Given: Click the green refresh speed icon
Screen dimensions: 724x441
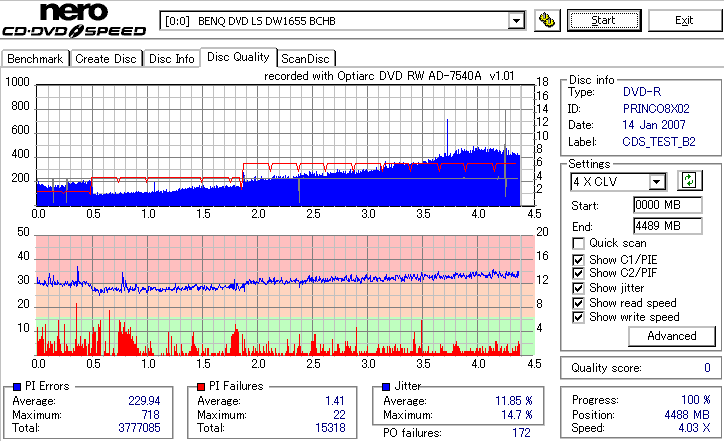Looking at the screenshot, I should [689, 180].
